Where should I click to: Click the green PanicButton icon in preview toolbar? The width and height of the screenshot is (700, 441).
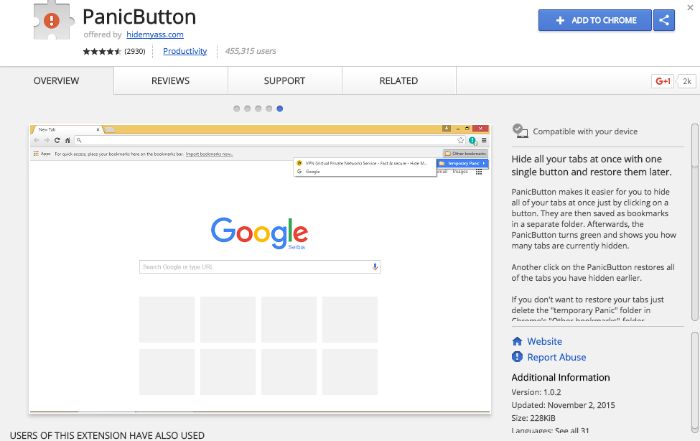(473, 141)
